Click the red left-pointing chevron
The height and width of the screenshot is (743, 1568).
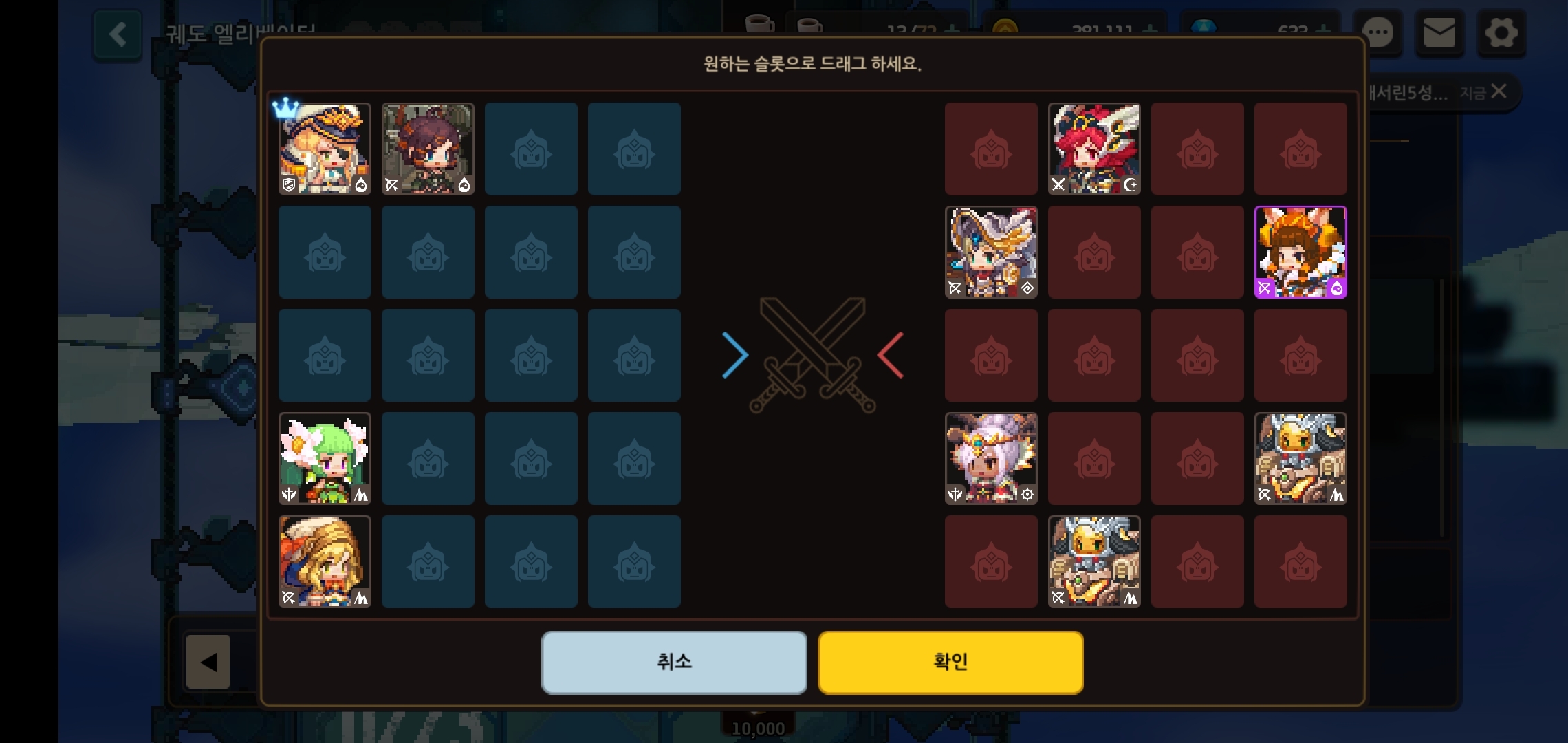pos(891,355)
